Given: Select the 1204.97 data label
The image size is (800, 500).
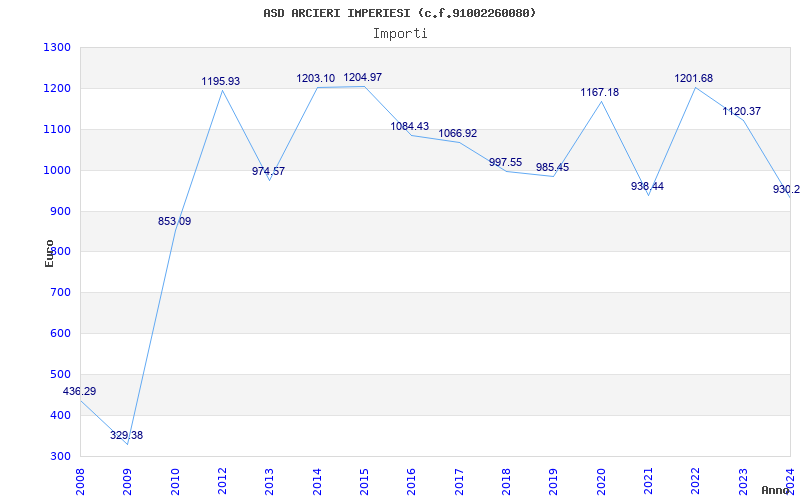Looking at the screenshot, I should (362, 78).
